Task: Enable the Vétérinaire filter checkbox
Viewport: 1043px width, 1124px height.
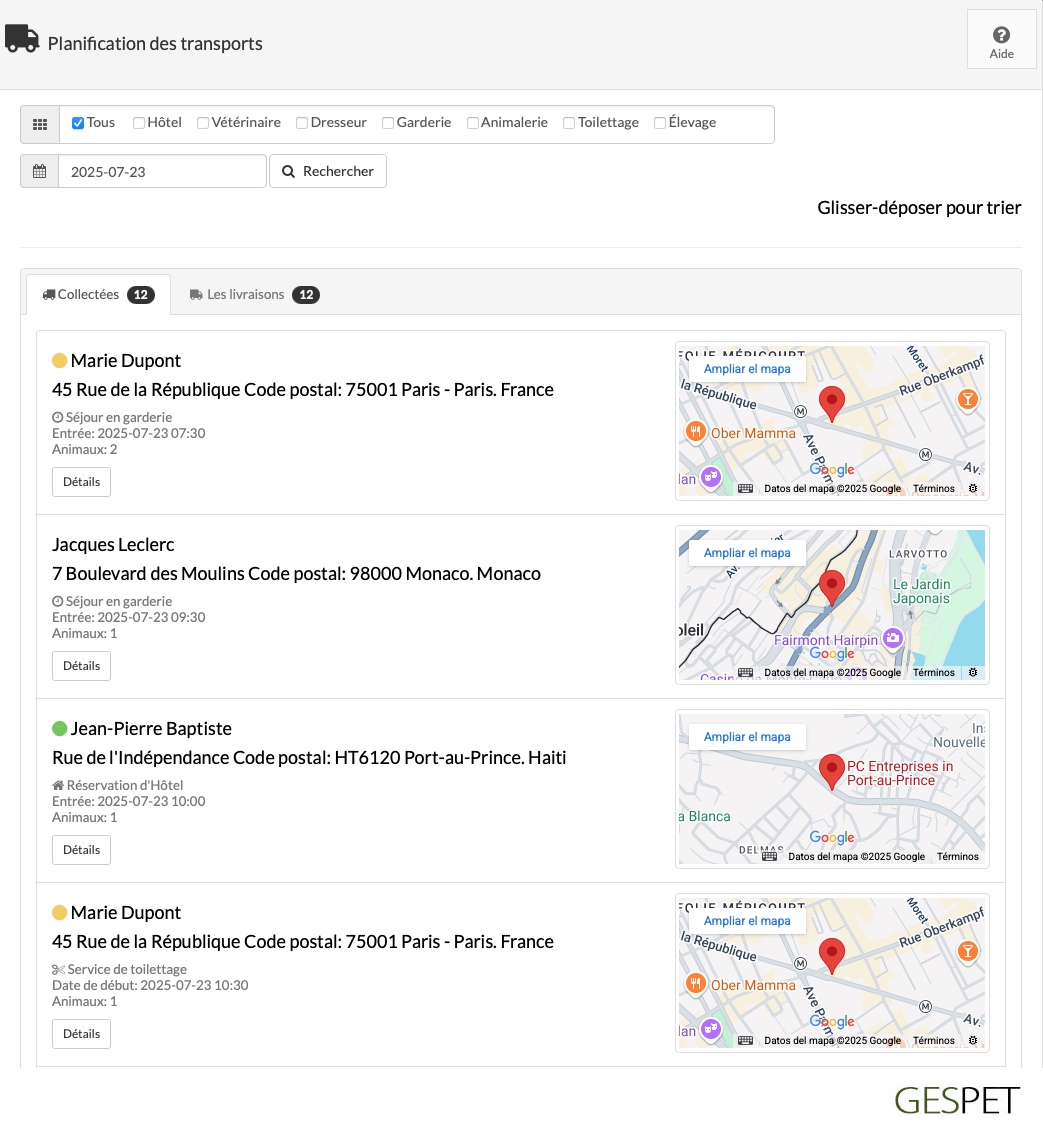Action: coord(203,123)
